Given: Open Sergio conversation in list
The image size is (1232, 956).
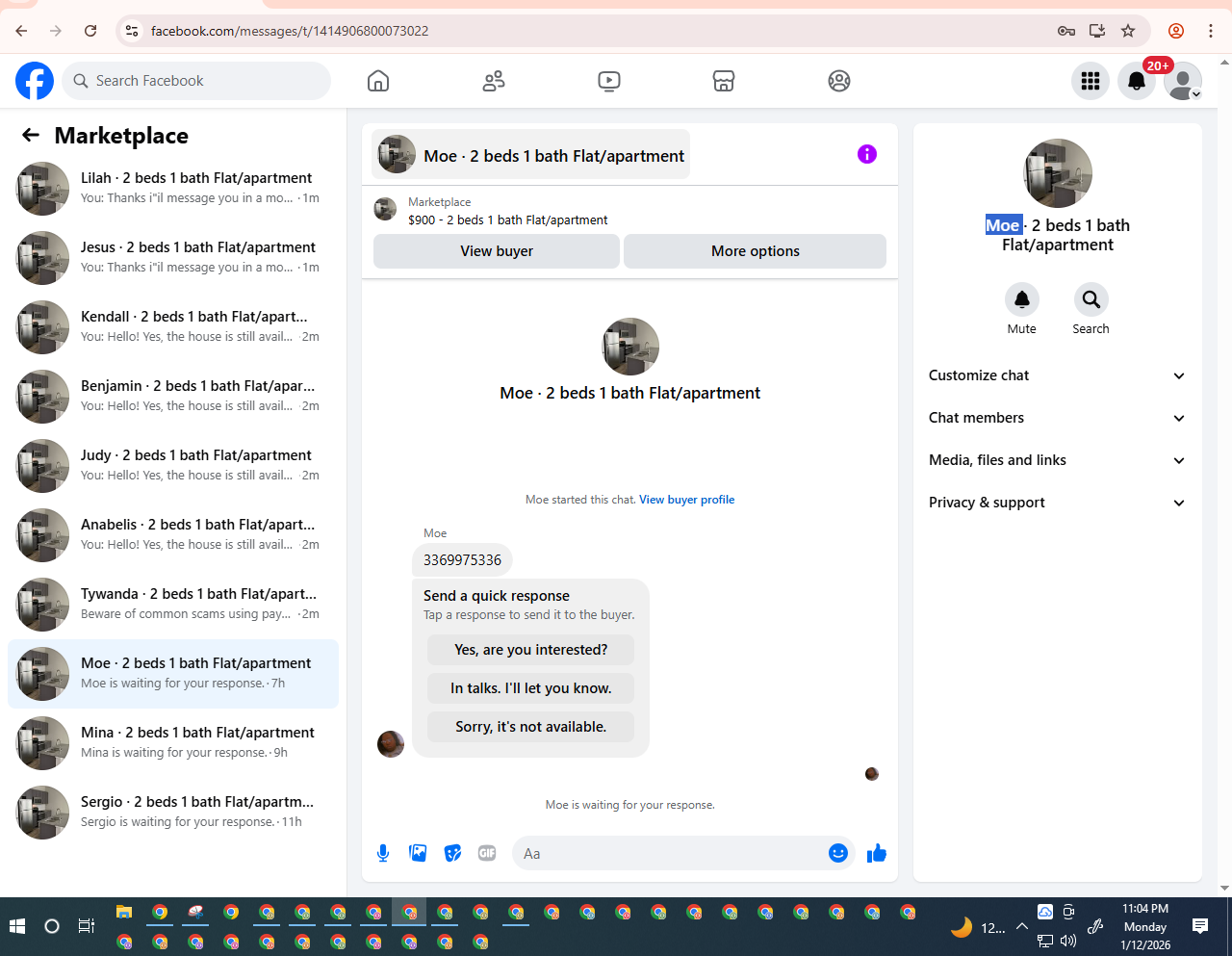Looking at the screenshot, I should point(173,813).
